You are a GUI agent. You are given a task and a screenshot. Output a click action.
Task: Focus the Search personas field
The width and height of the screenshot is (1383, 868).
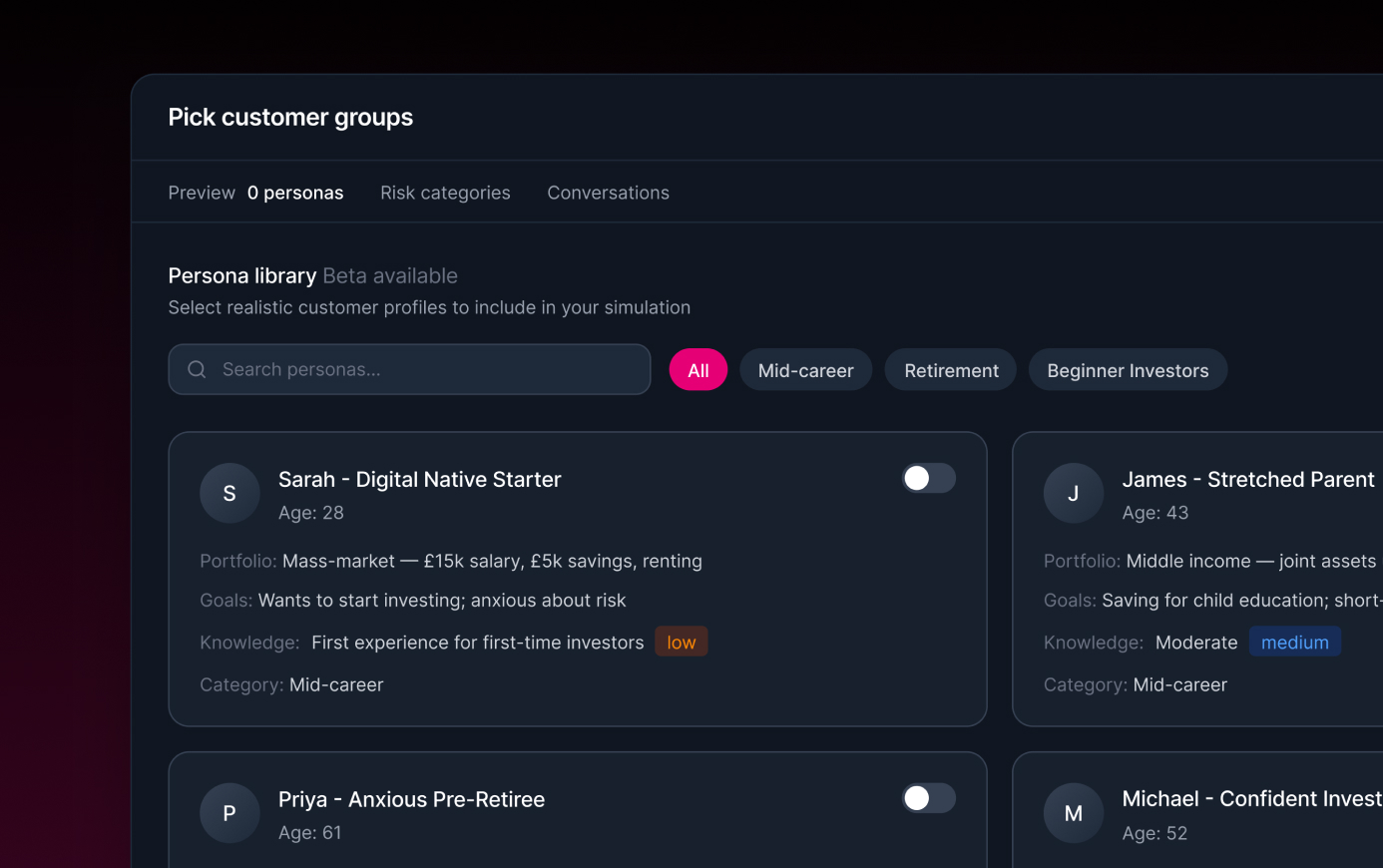click(409, 369)
